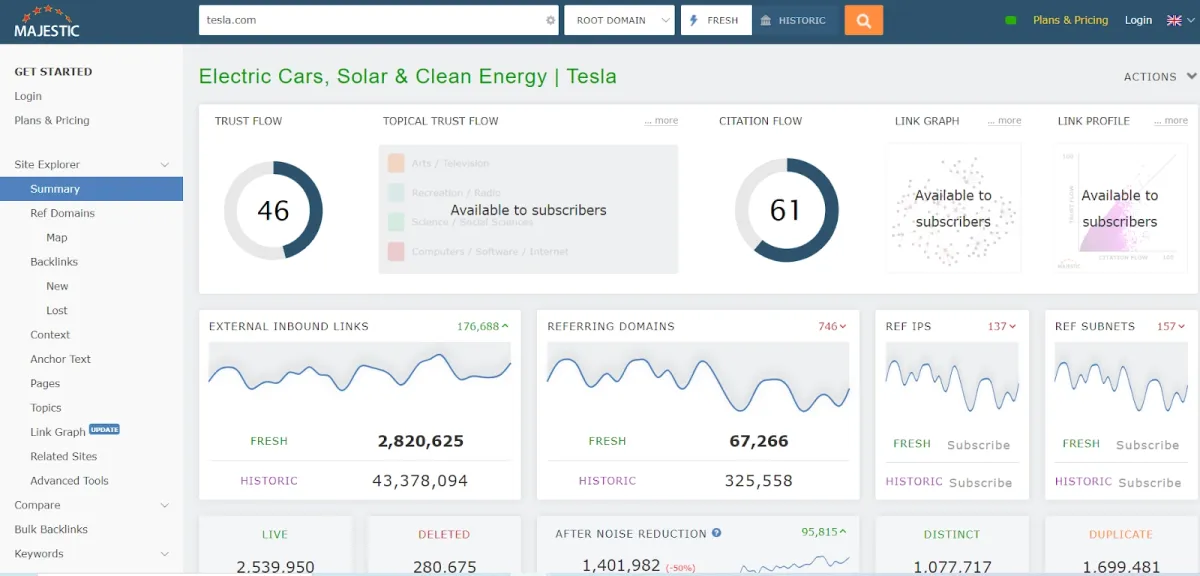Click the After Noise Reduction help icon
Image resolution: width=1200 pixels, height=576 pixels.
(716, 533)
